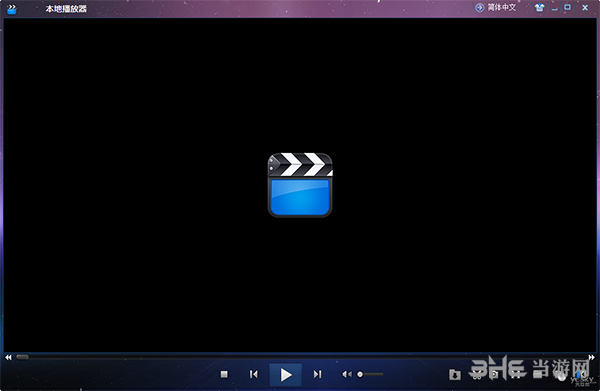
Task: Start playback with the Play button
Action: coord(285,375)
